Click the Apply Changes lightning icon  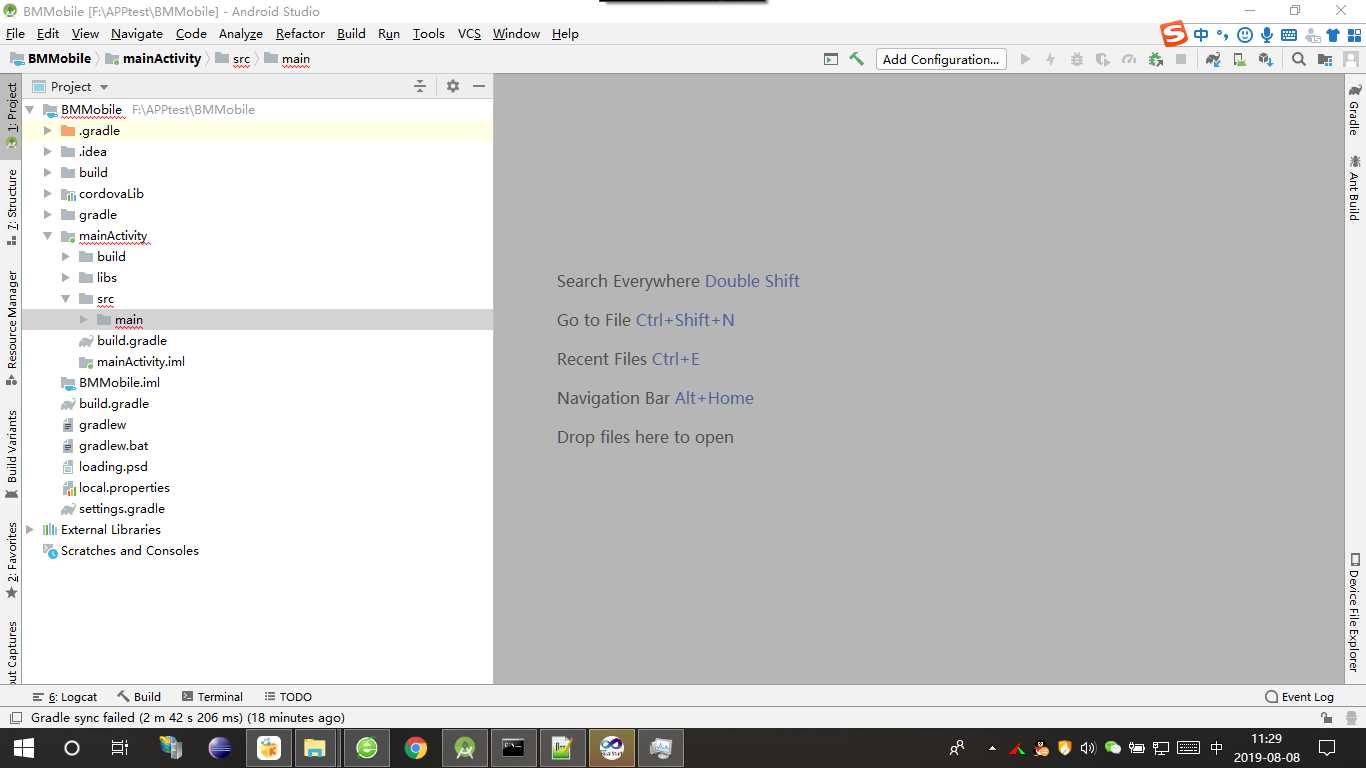click(x=1050, y=59)
